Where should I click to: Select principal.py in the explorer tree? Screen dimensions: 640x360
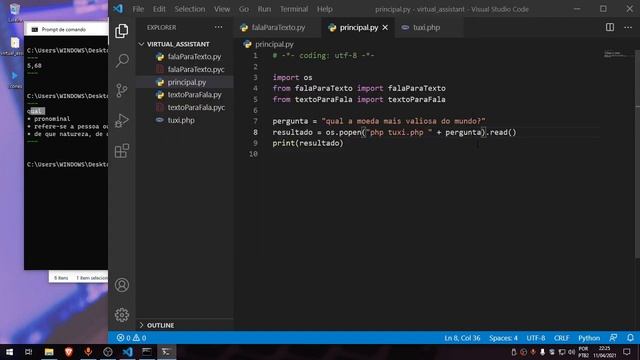point(187,82)
